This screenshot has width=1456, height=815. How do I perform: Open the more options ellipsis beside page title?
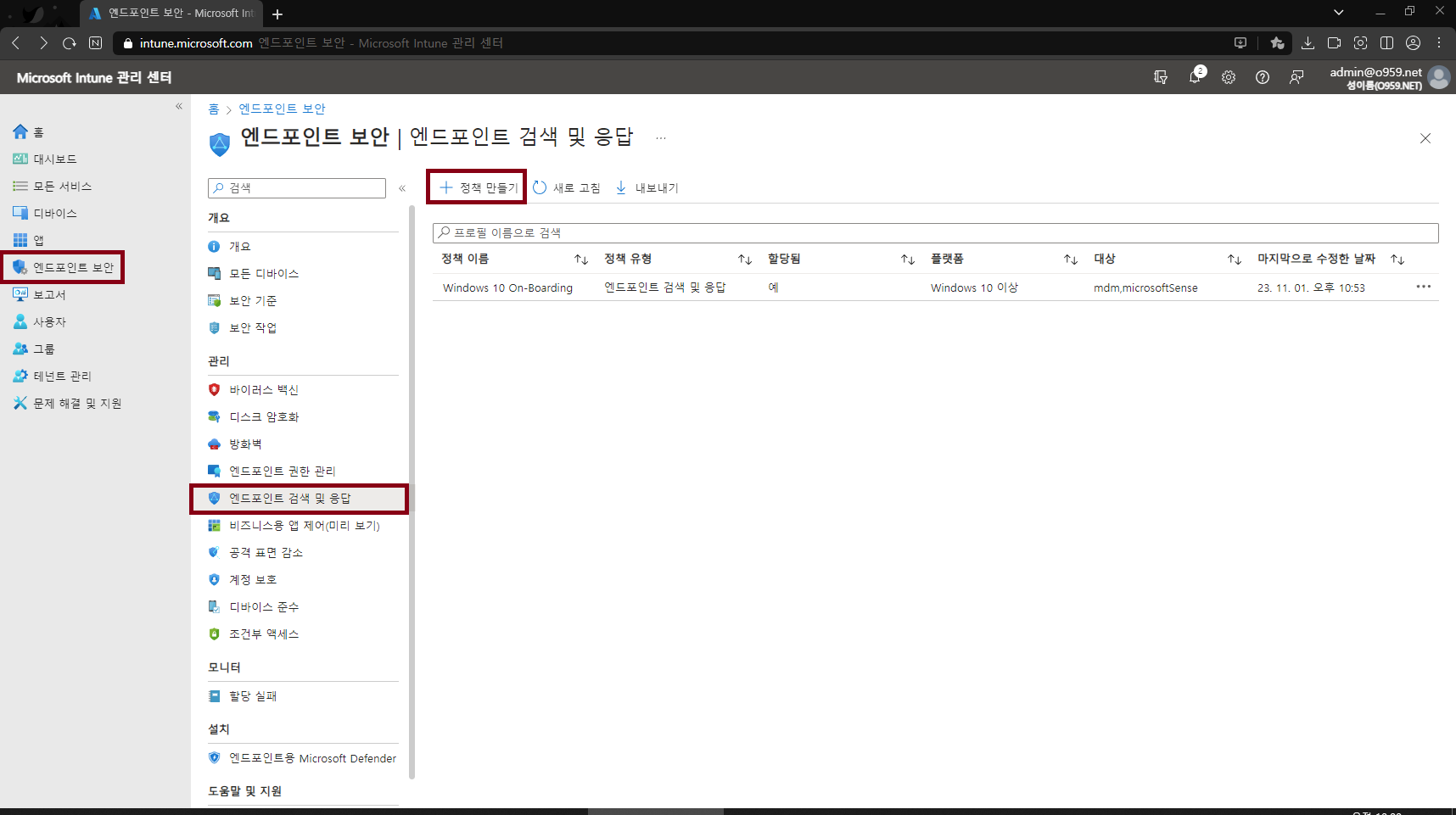tap(661, 137)
